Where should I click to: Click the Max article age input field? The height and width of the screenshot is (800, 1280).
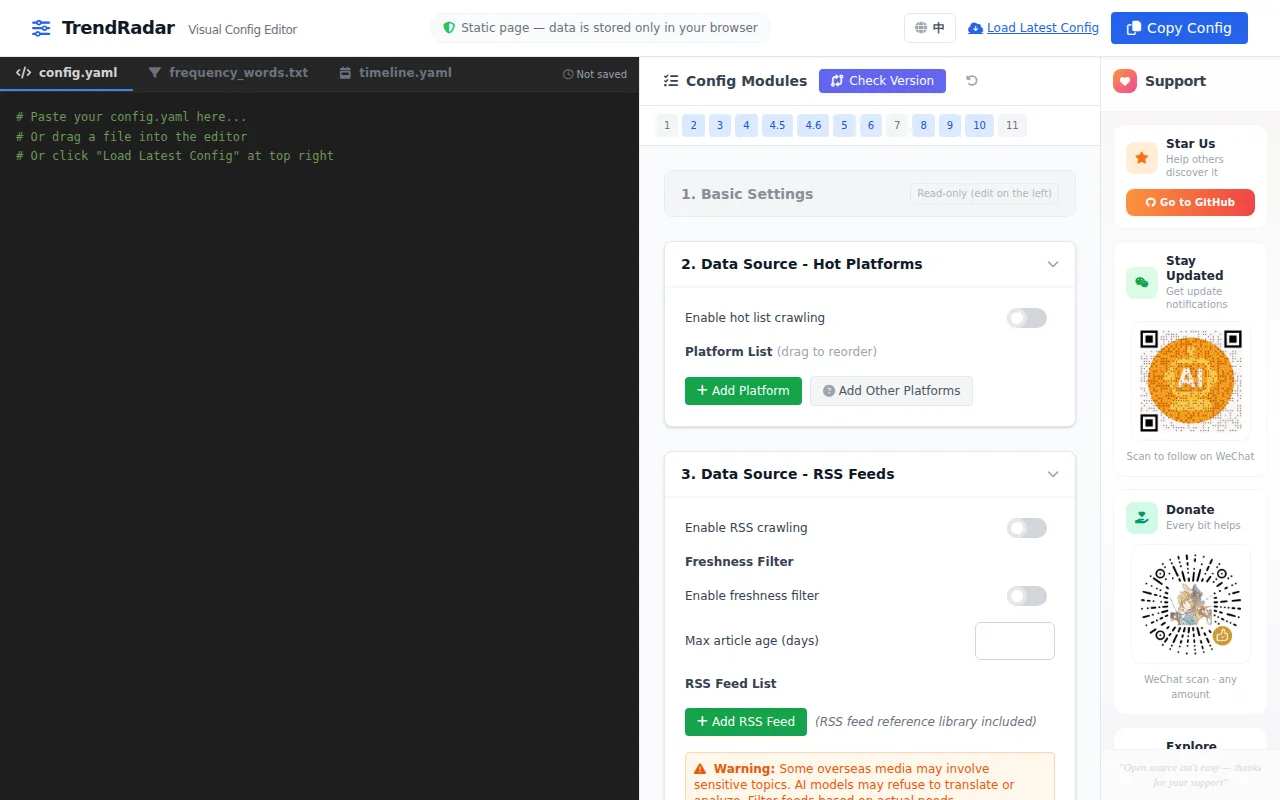[1015, 641]
